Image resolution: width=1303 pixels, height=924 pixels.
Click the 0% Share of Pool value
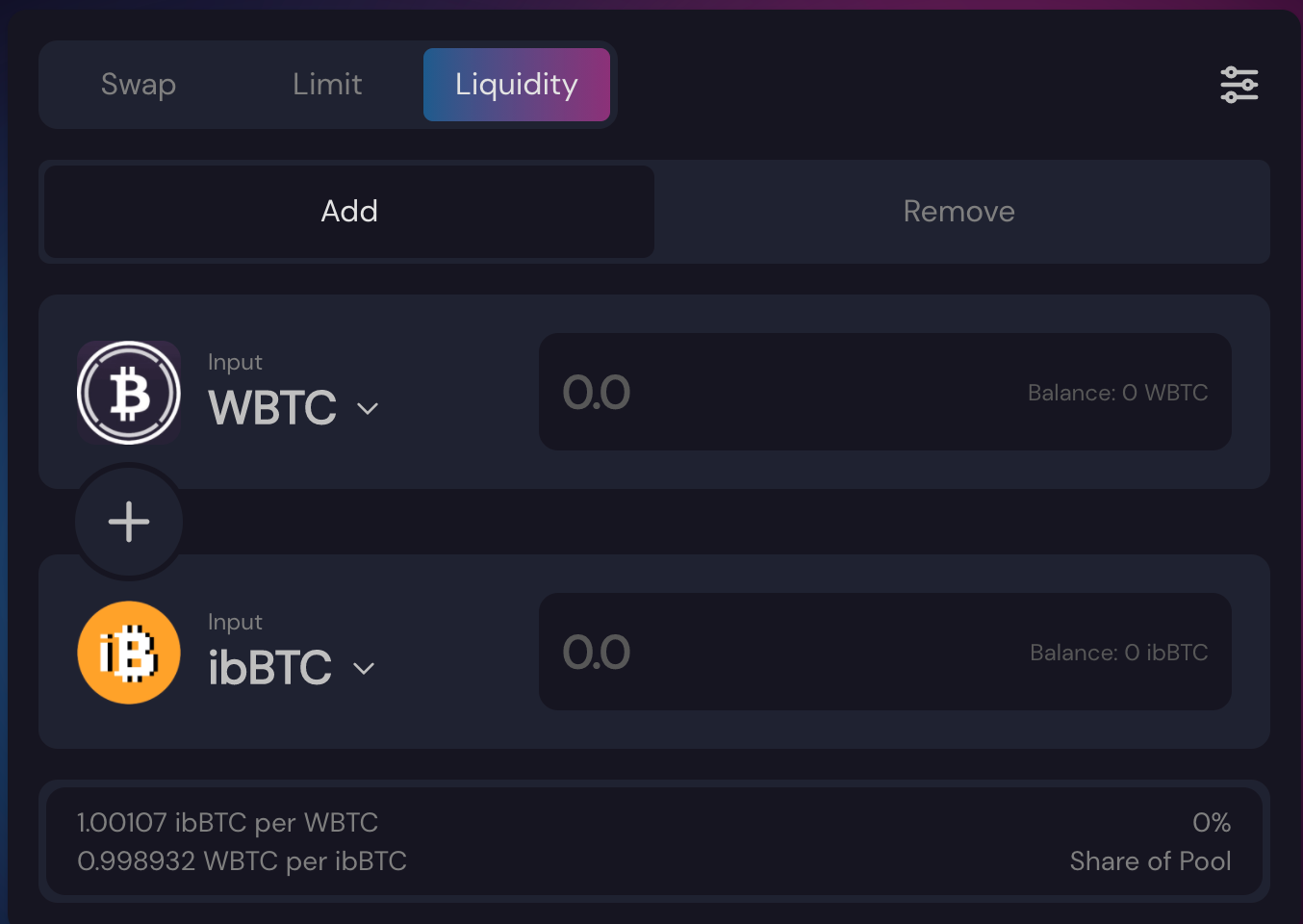(1212, 823)
